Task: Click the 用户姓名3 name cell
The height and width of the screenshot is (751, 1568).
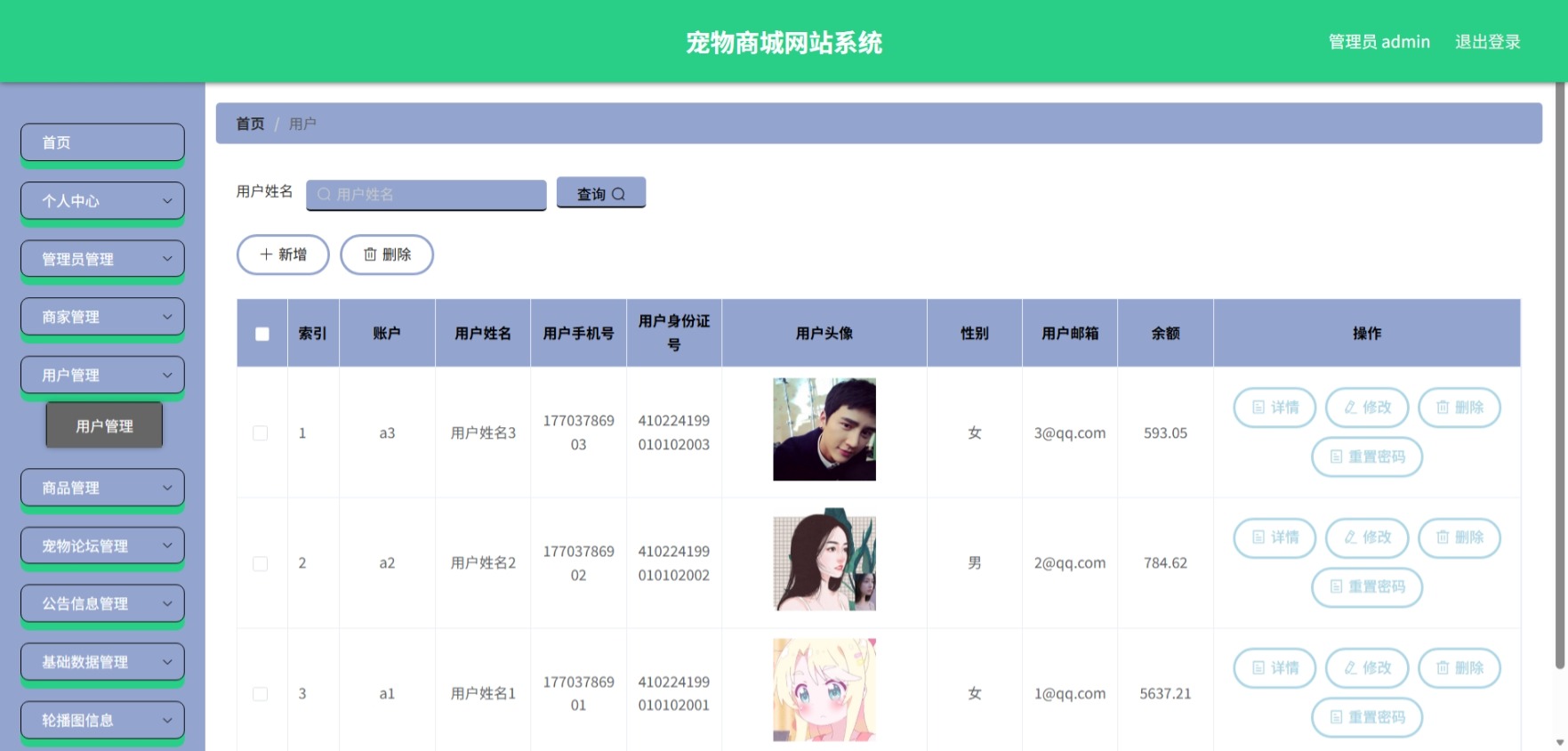Action: coord(483,433)
